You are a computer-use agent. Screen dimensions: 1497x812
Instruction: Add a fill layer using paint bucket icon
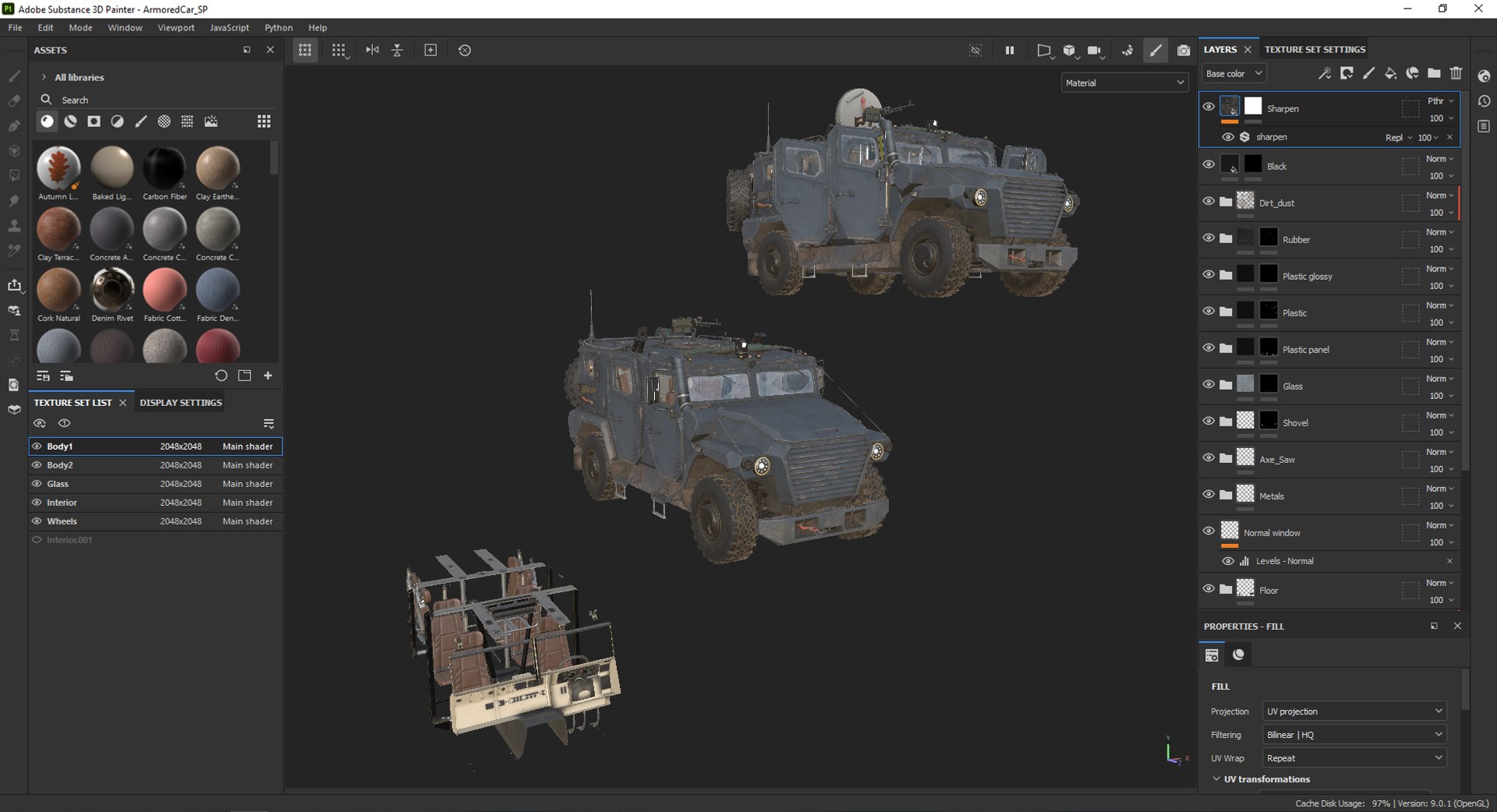click(x=1390, y=73)
